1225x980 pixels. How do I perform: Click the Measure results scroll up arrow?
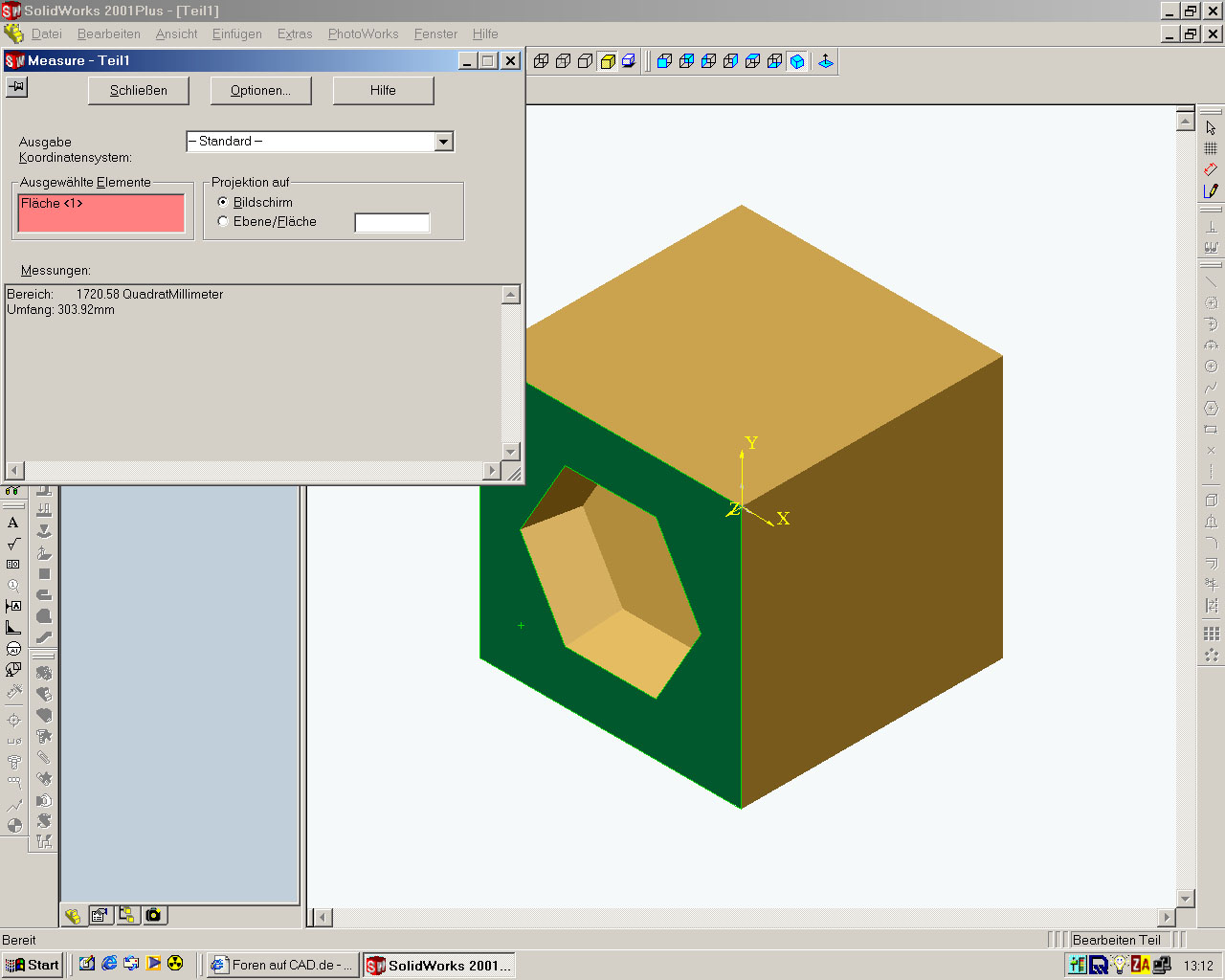[511, 295]
